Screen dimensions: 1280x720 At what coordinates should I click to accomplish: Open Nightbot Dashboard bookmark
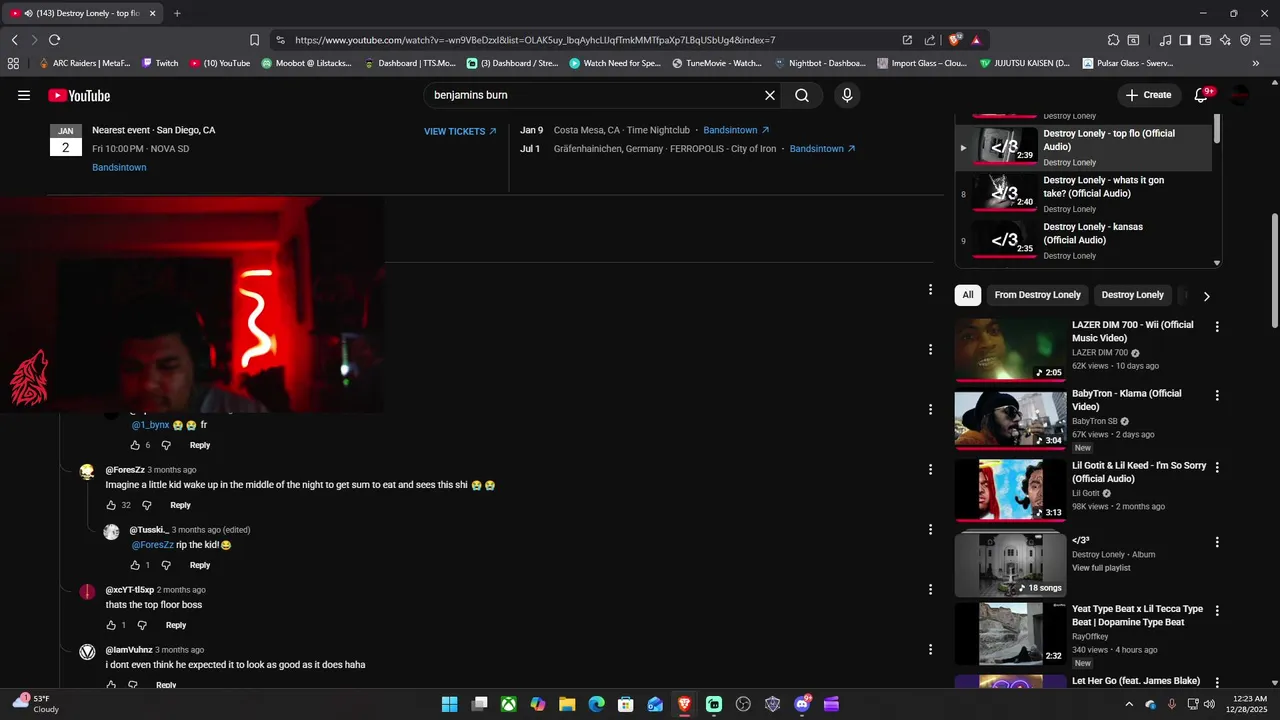(819, 63)
